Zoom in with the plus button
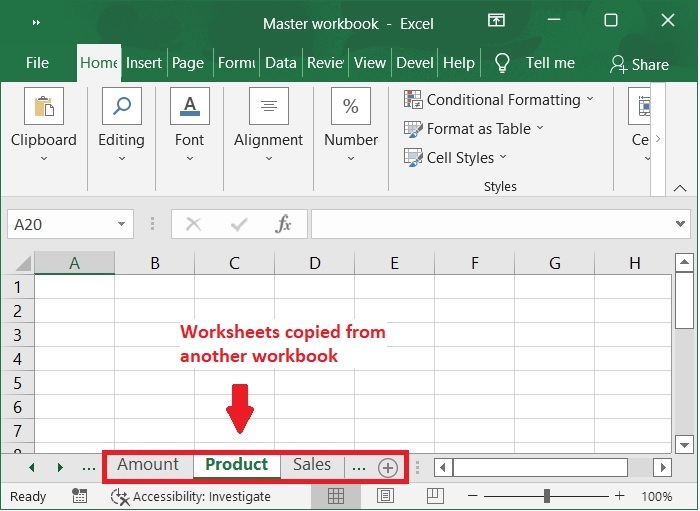Screen dimensions: 700x511 point(619,495)
